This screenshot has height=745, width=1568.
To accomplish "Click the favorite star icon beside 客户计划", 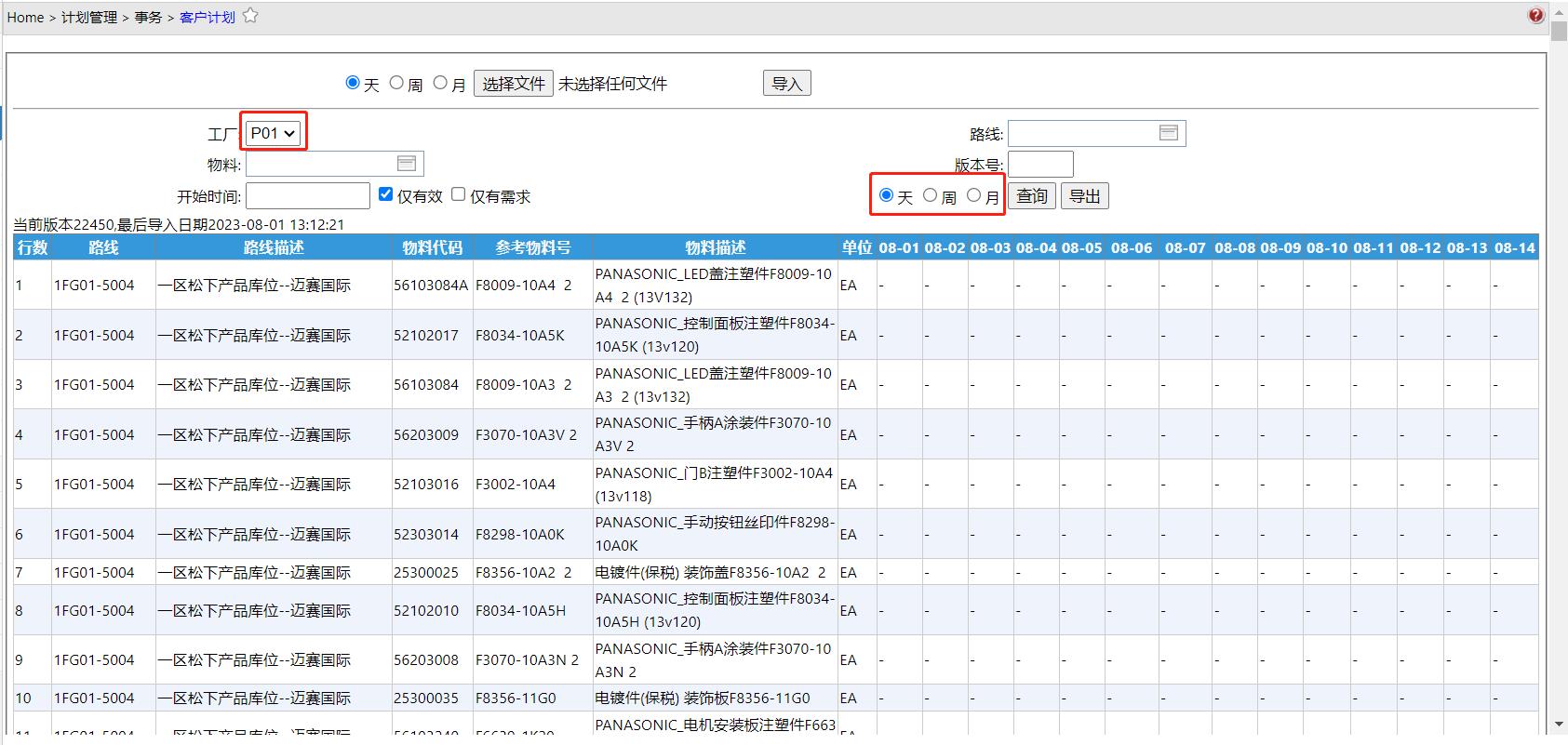I will point(250,16).
